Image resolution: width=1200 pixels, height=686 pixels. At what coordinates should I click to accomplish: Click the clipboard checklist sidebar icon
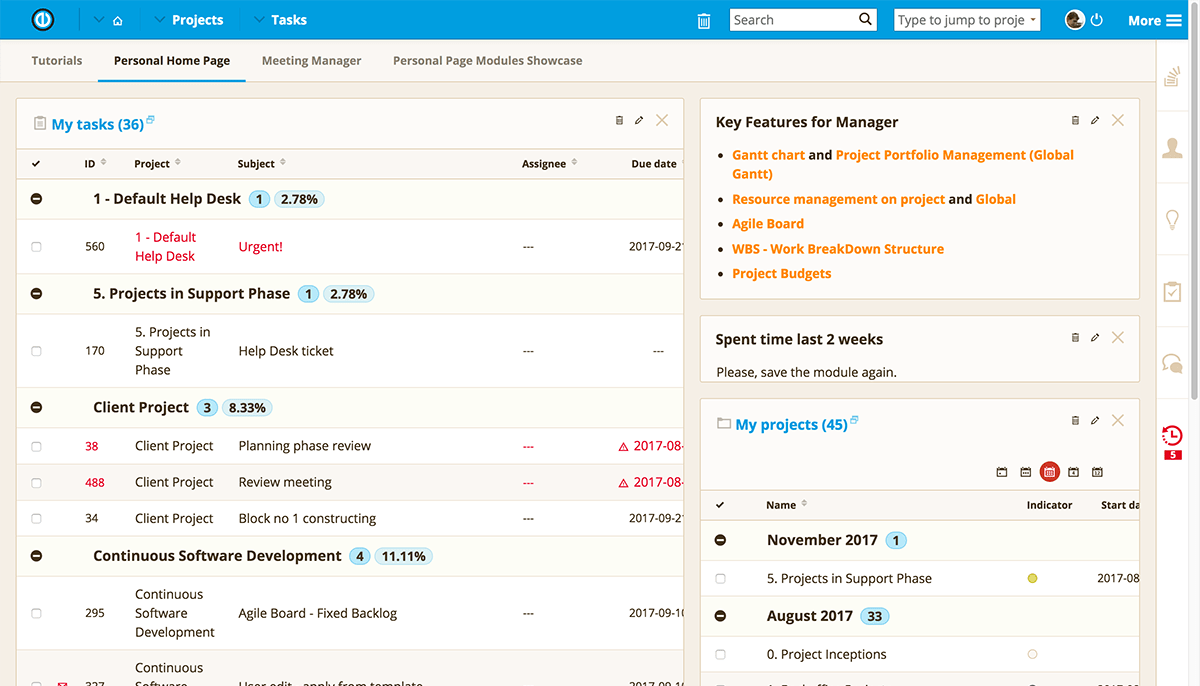click(1172, 292)
